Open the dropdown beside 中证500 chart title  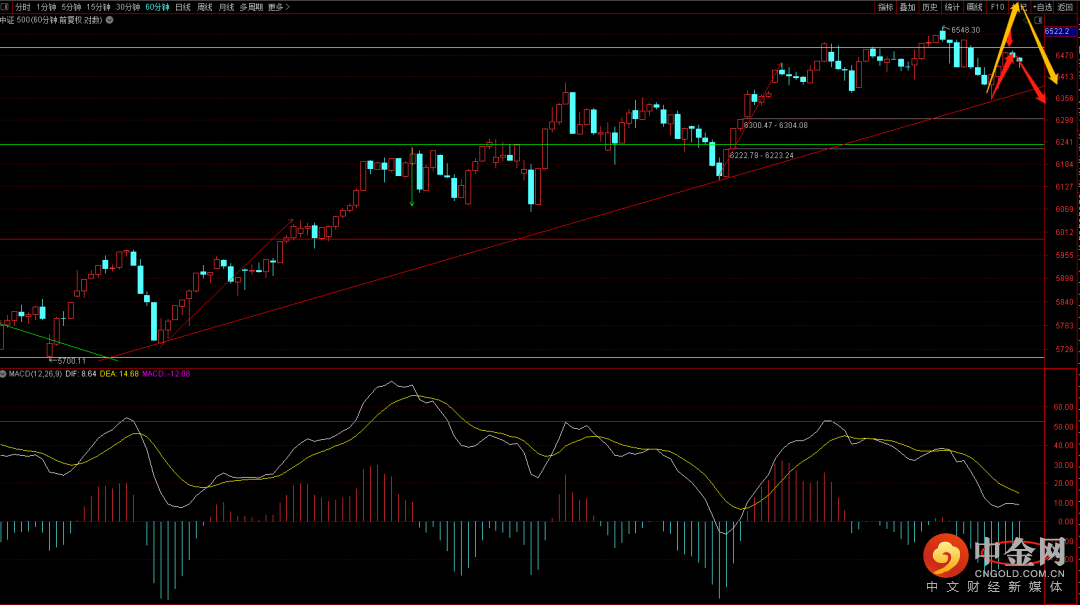click(110, 20)
